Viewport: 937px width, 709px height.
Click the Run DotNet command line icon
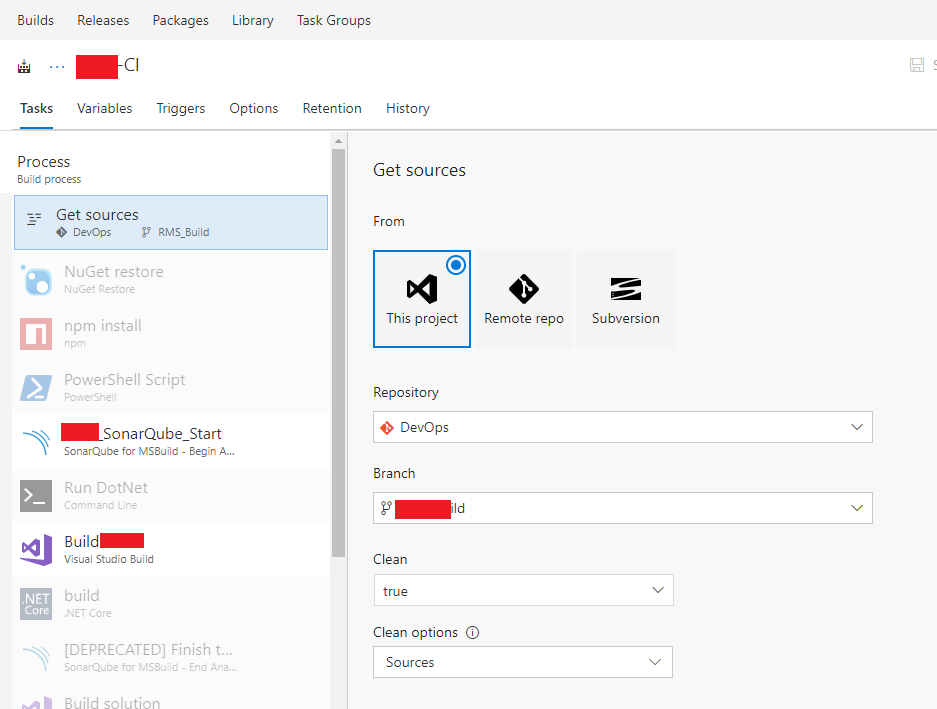pyautogui.click(x=36, y=496)
